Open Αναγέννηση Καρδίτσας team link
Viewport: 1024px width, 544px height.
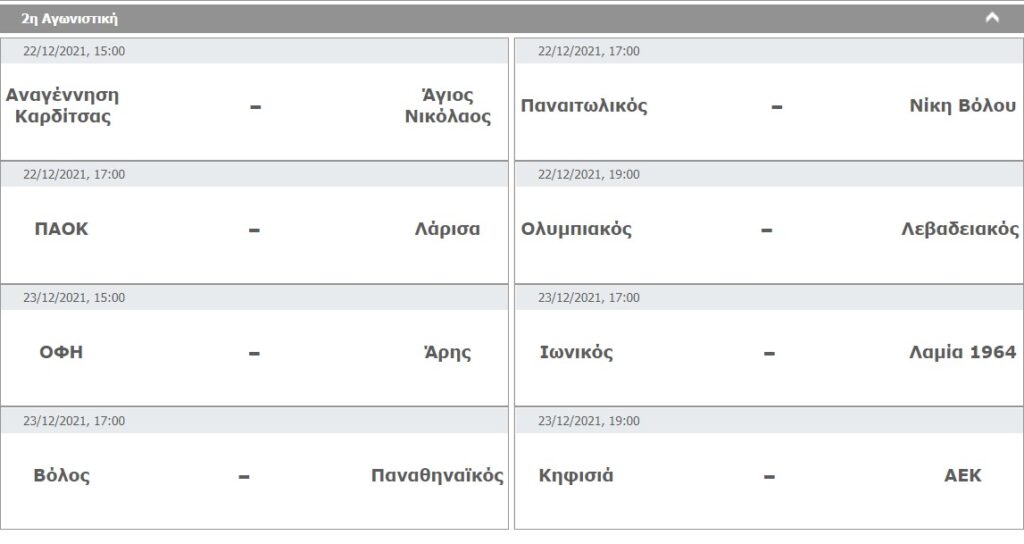62,105
